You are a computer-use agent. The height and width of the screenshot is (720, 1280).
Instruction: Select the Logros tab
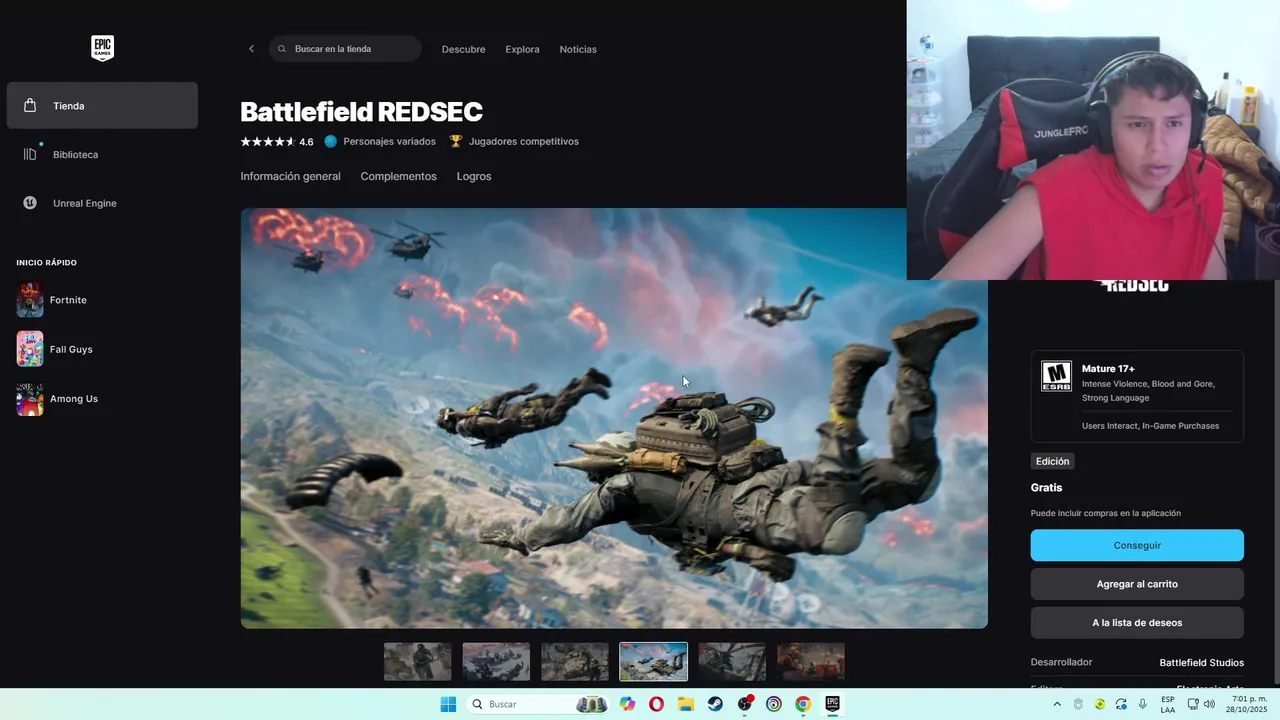pyautogui.click(x=474, y=176)
